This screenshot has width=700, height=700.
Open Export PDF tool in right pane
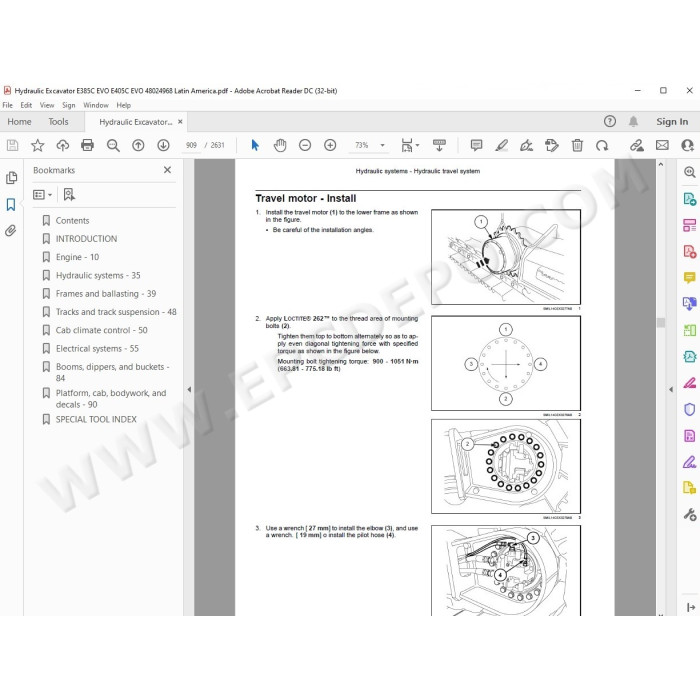point(689,199)
